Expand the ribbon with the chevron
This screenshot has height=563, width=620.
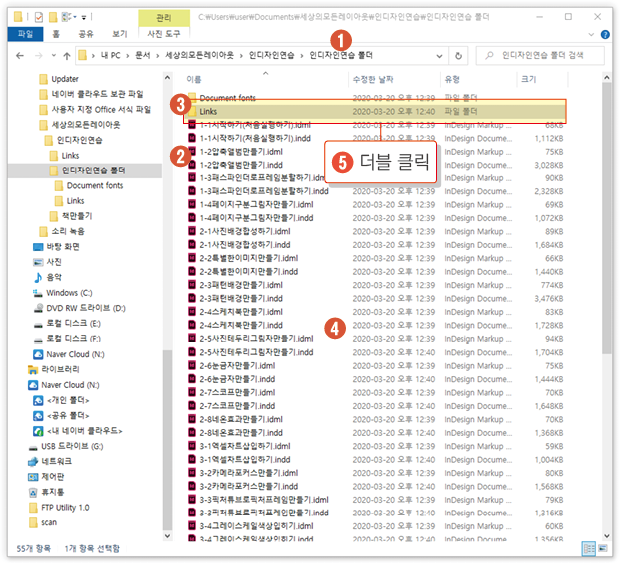(591, 34)
